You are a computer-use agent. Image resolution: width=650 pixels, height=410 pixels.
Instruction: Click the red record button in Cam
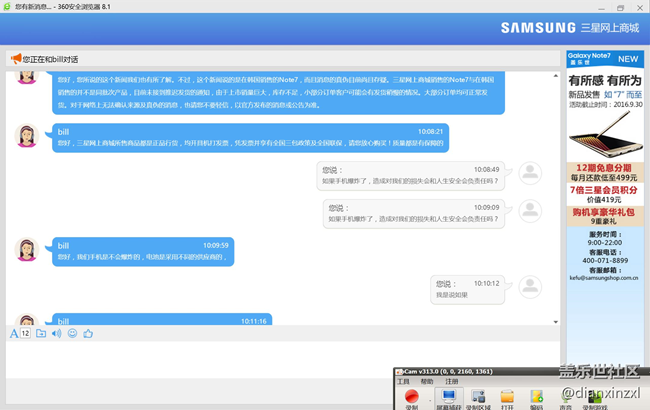tap(412, 397)
